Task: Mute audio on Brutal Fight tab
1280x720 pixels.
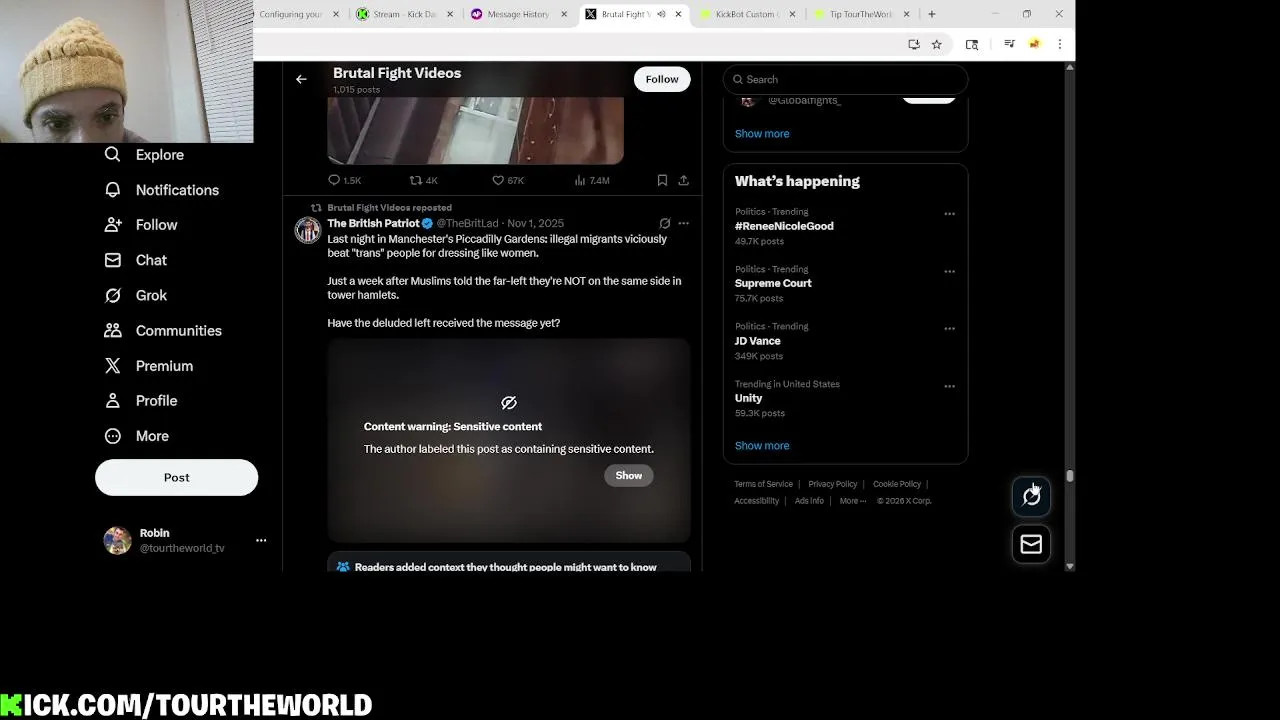Action: coord(661,14)
